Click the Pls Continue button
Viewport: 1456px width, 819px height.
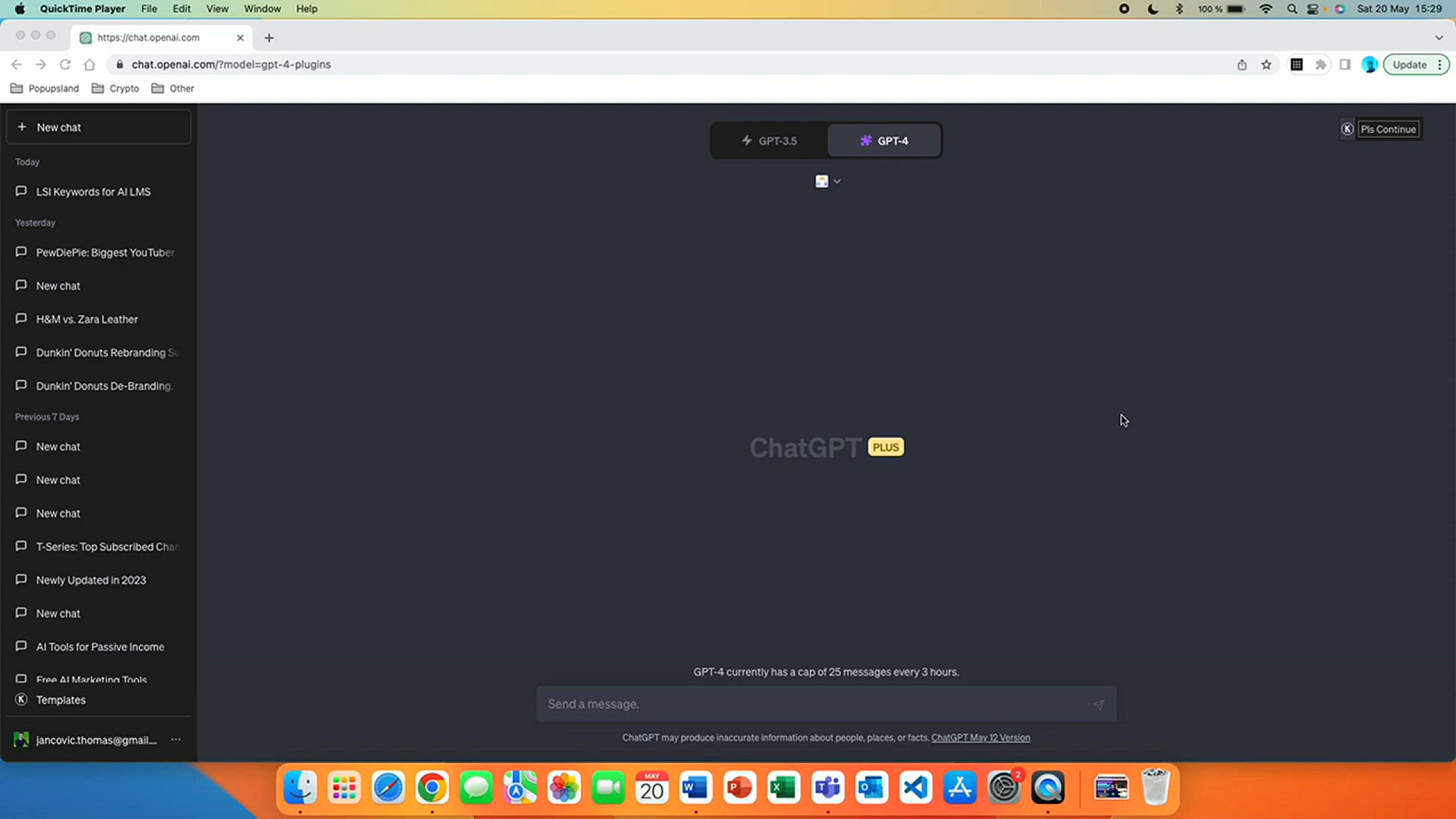[1389, 129]
